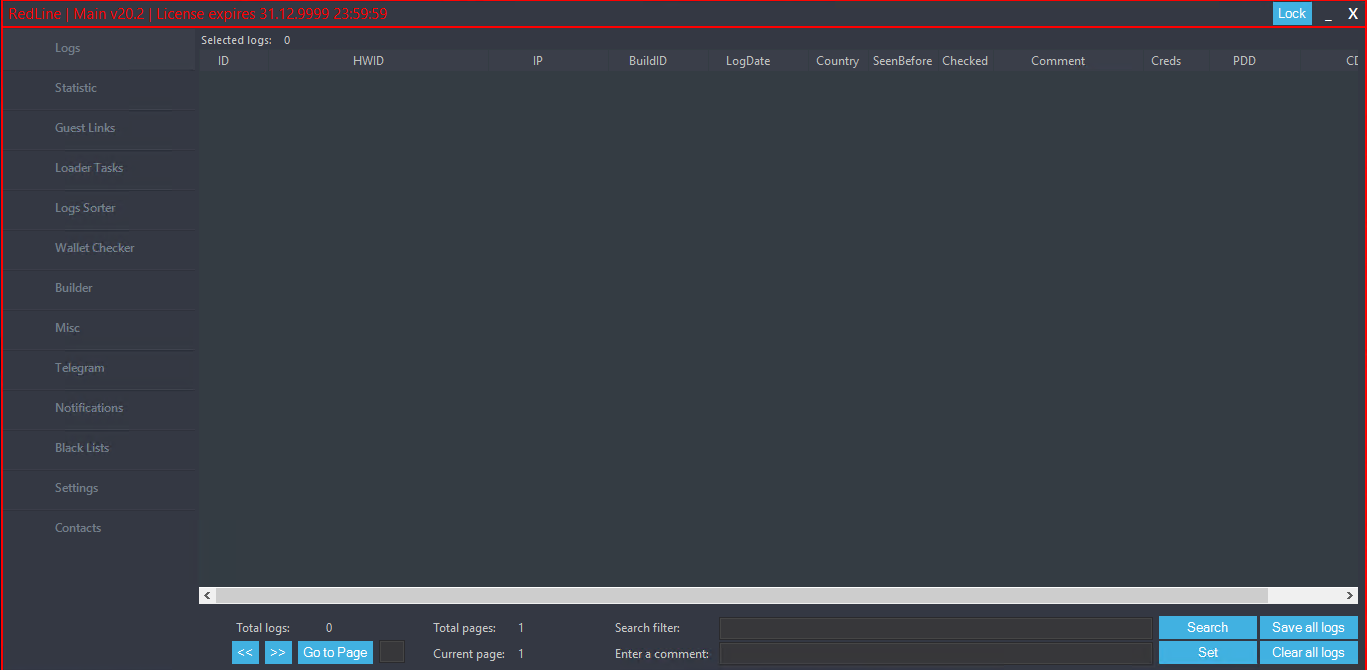Click the horizontal scrollbar's right arrow
This screenshot has height=670, width=1367.
click(1350, 595)
